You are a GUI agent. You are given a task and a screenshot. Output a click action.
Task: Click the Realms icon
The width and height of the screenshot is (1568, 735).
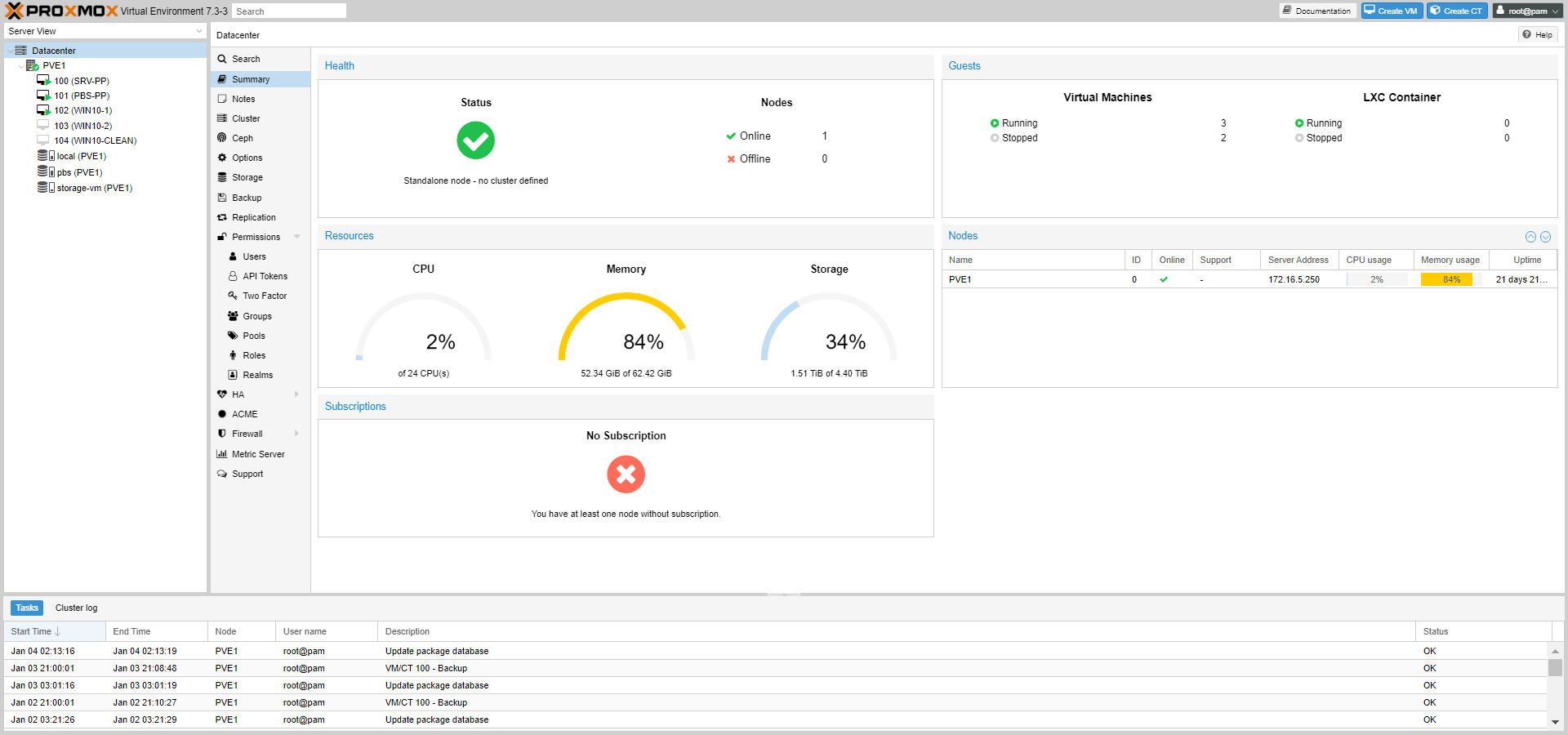coord(233,375)
